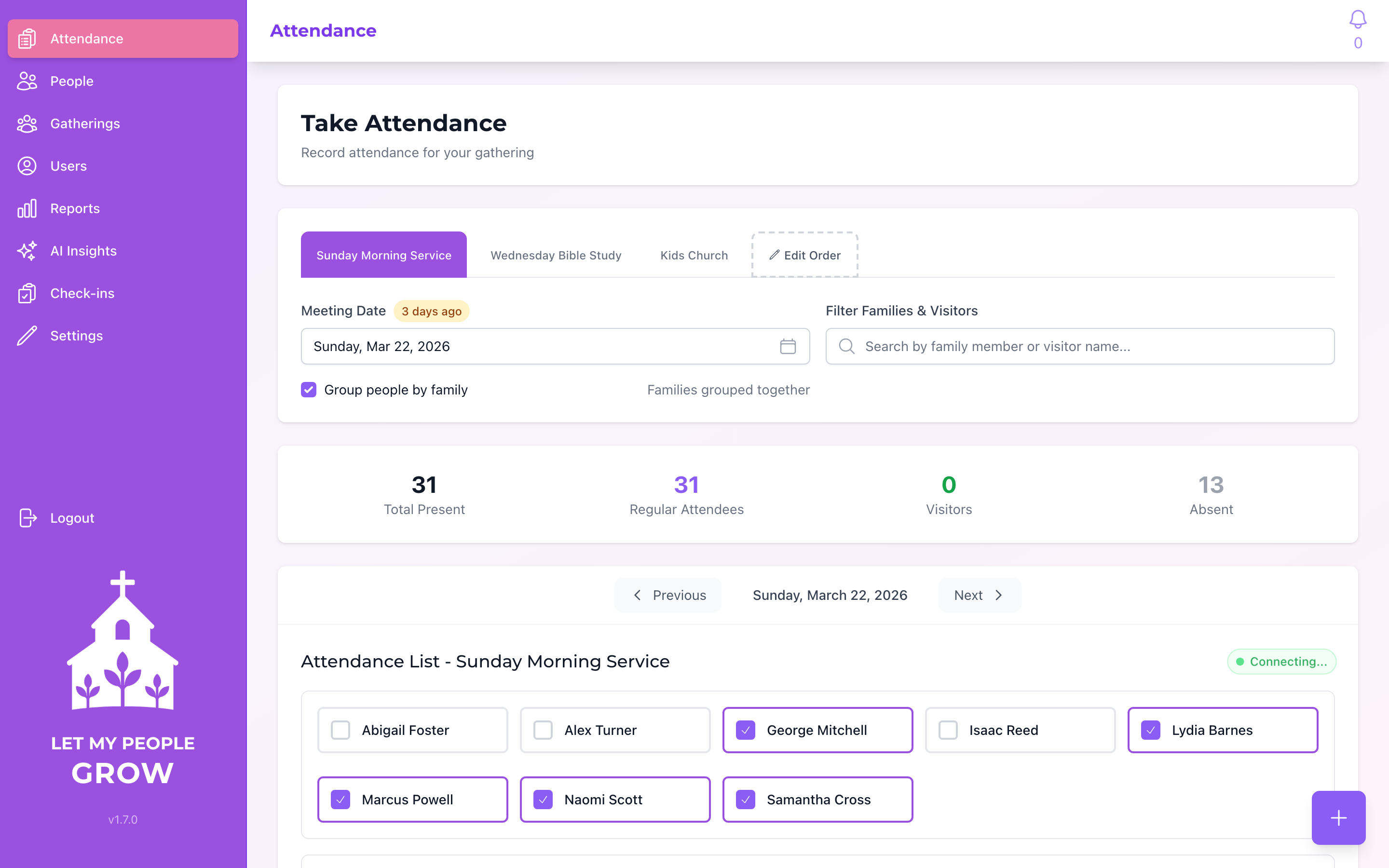The width and height of the screenshot is (1389, 868).
Task: Toggle George Mitchell's attendance off
Action: point(746,730)
